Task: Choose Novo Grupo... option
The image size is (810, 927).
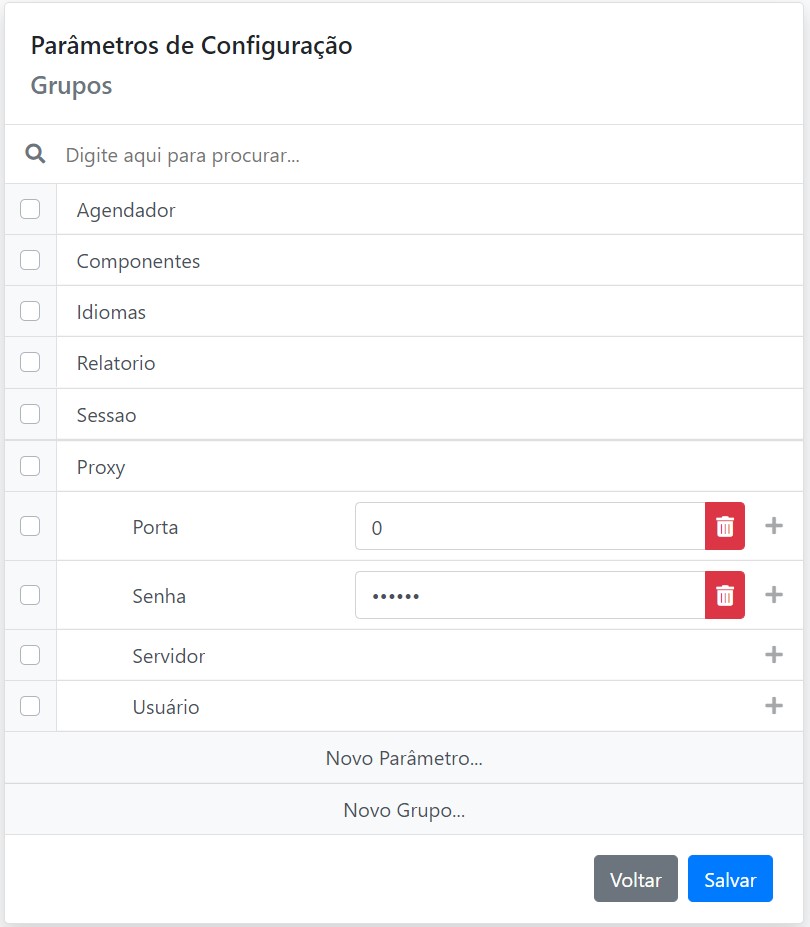Action: pyautogui.click(x=404, y=810)
